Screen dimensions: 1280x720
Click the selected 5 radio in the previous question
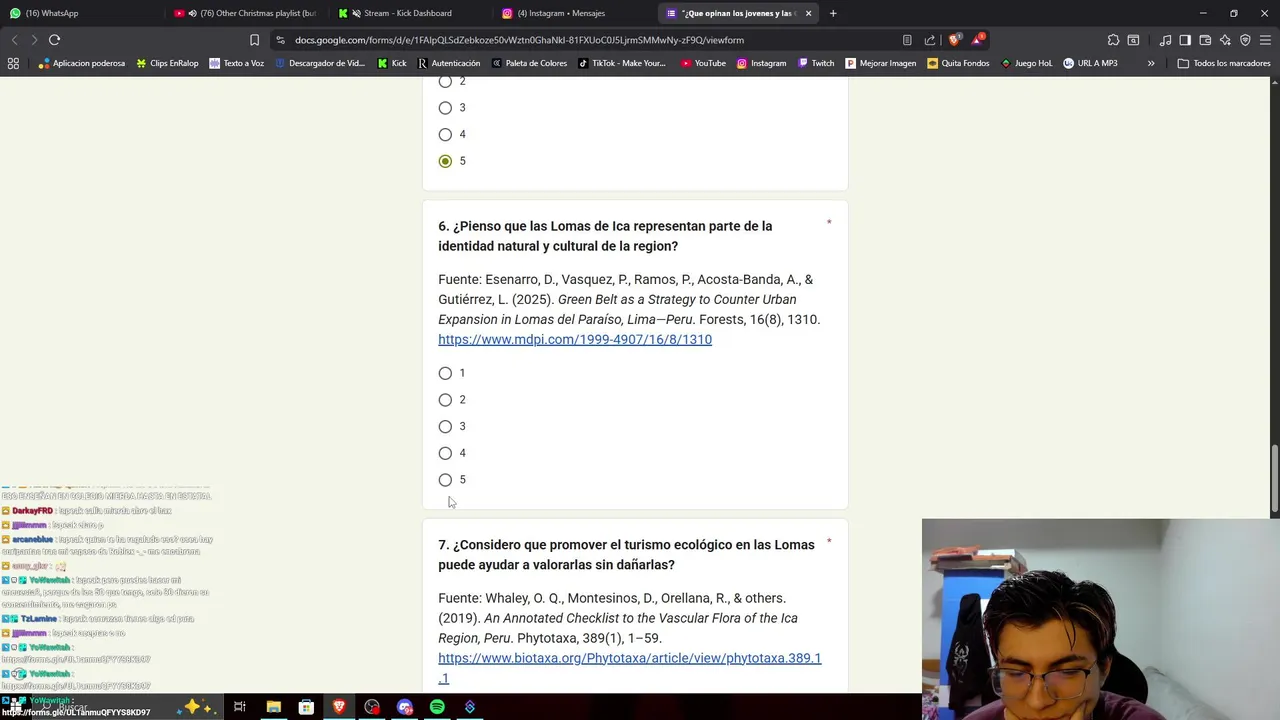pos(445,161)
